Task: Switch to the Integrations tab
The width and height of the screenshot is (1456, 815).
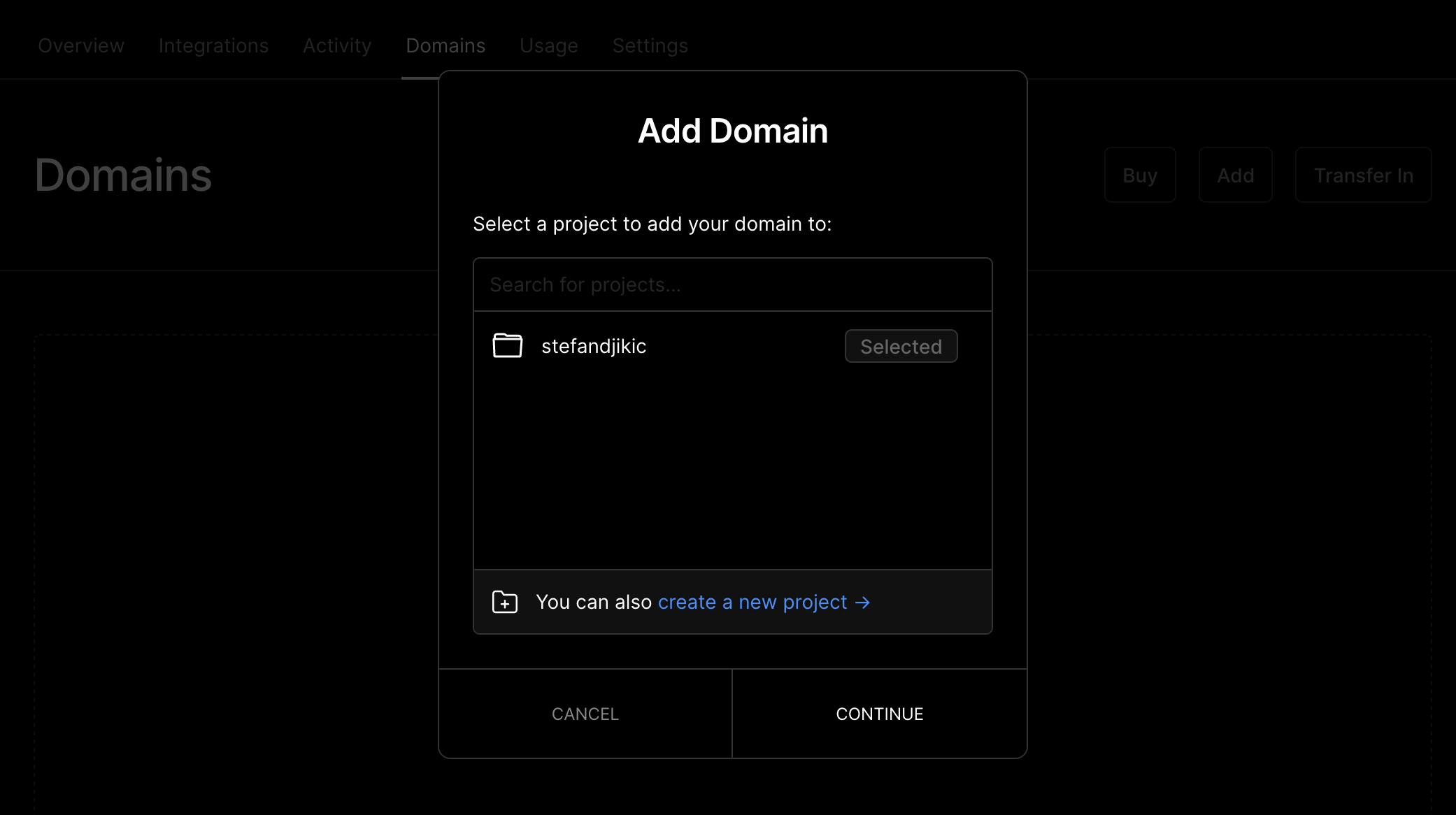Action: tap(213, 45)
